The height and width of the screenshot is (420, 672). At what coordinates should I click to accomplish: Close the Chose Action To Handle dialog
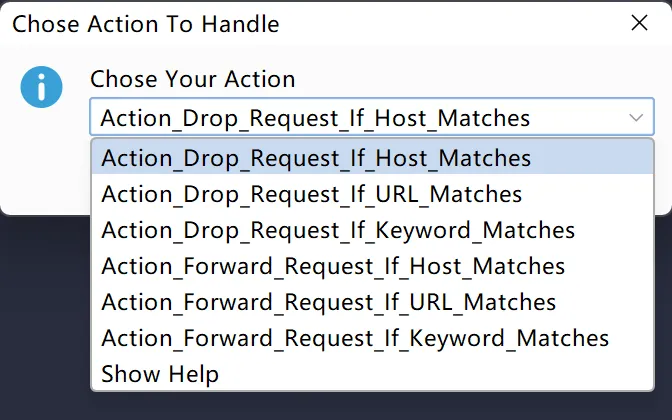(x=639, y=23)
